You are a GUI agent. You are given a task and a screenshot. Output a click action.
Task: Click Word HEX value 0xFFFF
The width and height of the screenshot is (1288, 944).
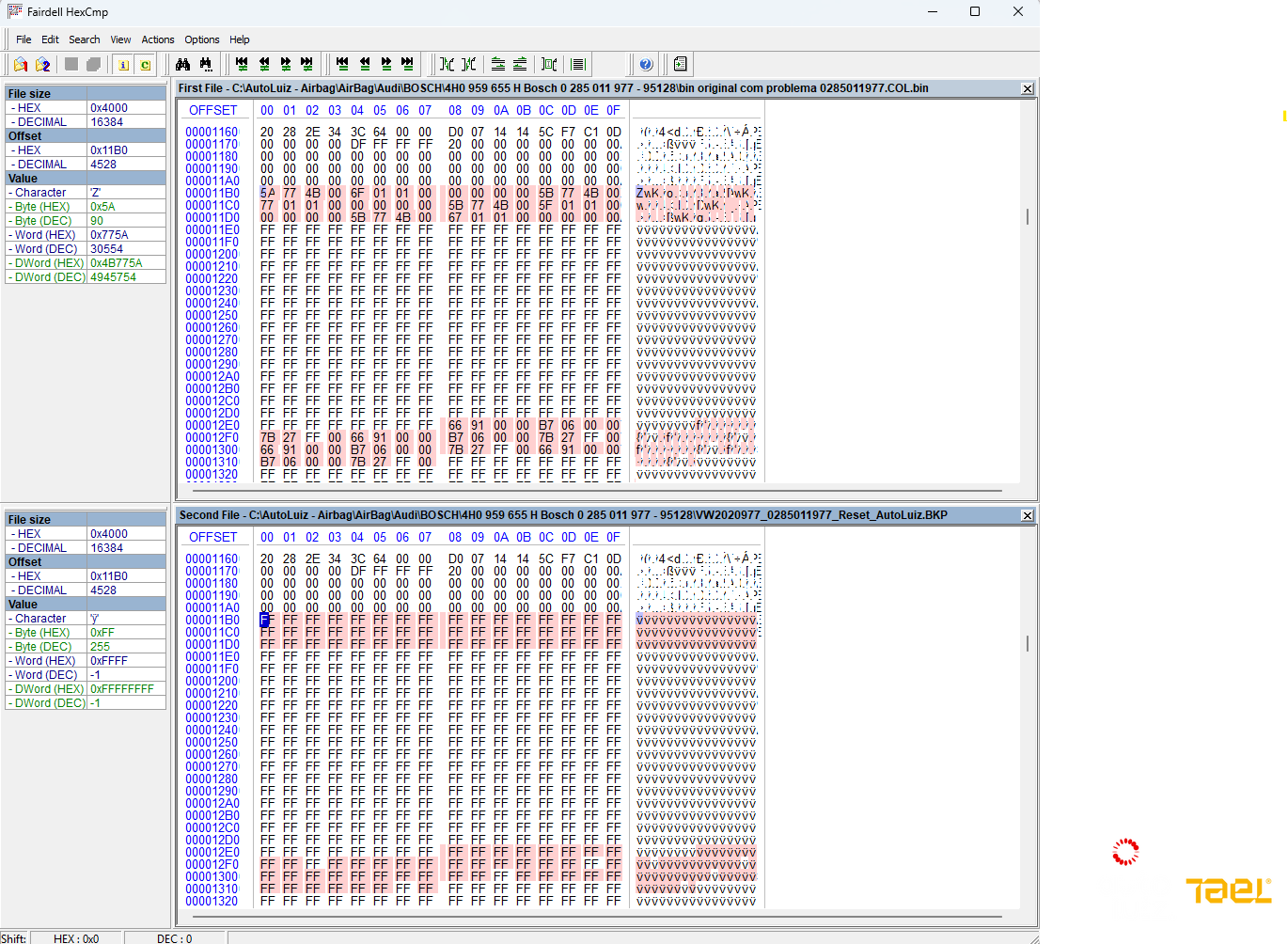point(127,661)
